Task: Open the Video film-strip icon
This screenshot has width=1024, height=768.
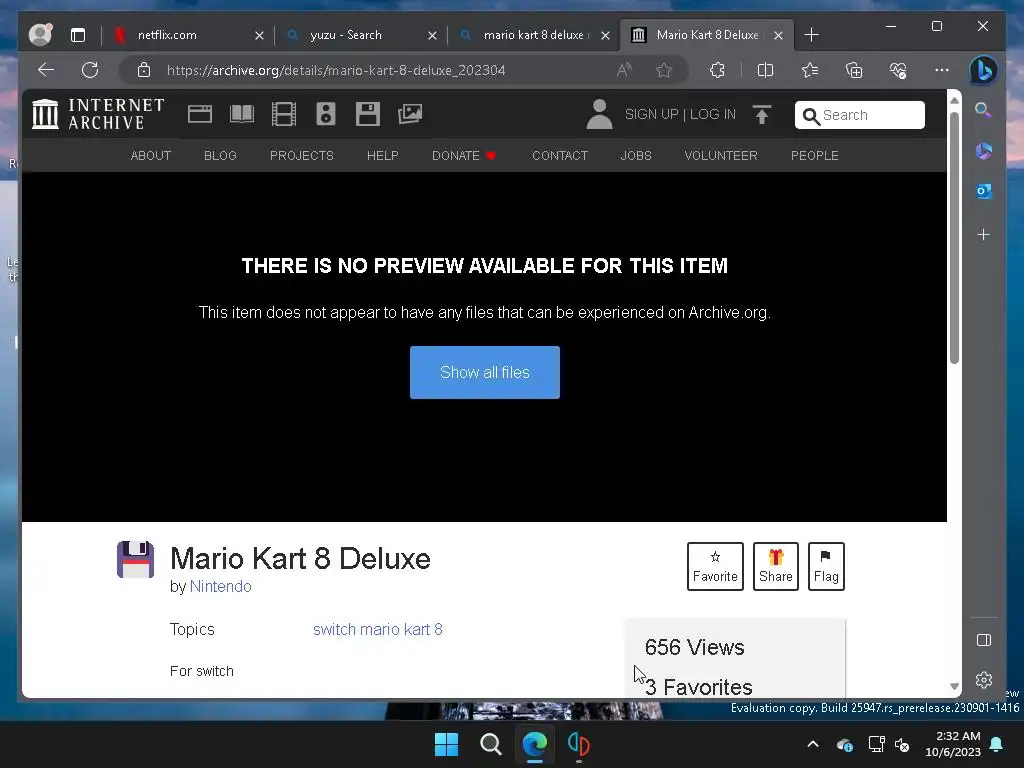Action: (x=283, y=114)
